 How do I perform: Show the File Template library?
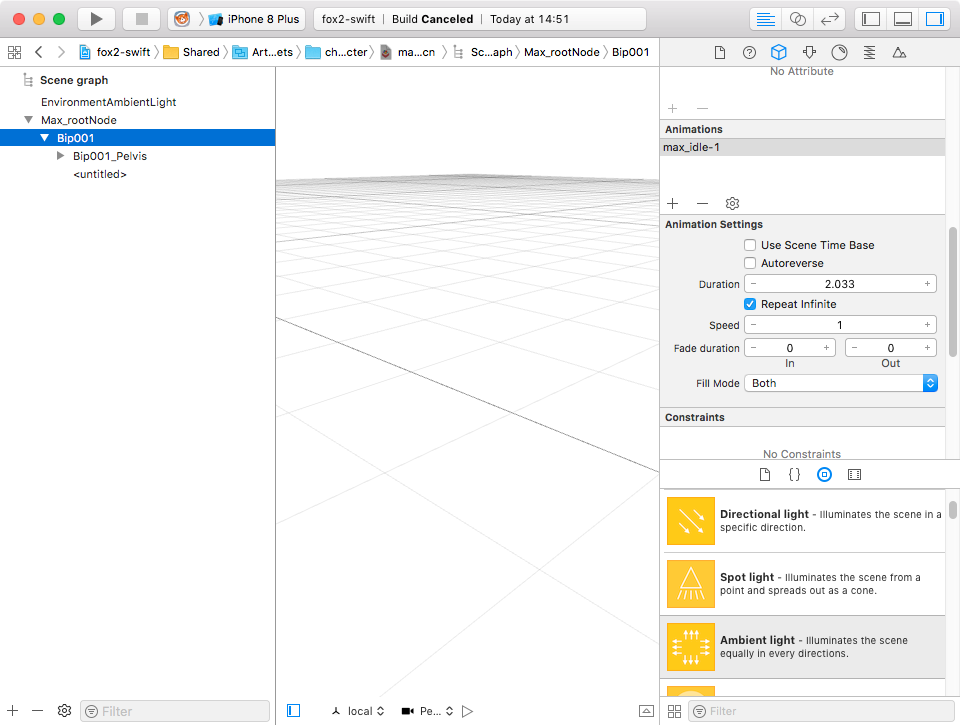click(765, 475)
